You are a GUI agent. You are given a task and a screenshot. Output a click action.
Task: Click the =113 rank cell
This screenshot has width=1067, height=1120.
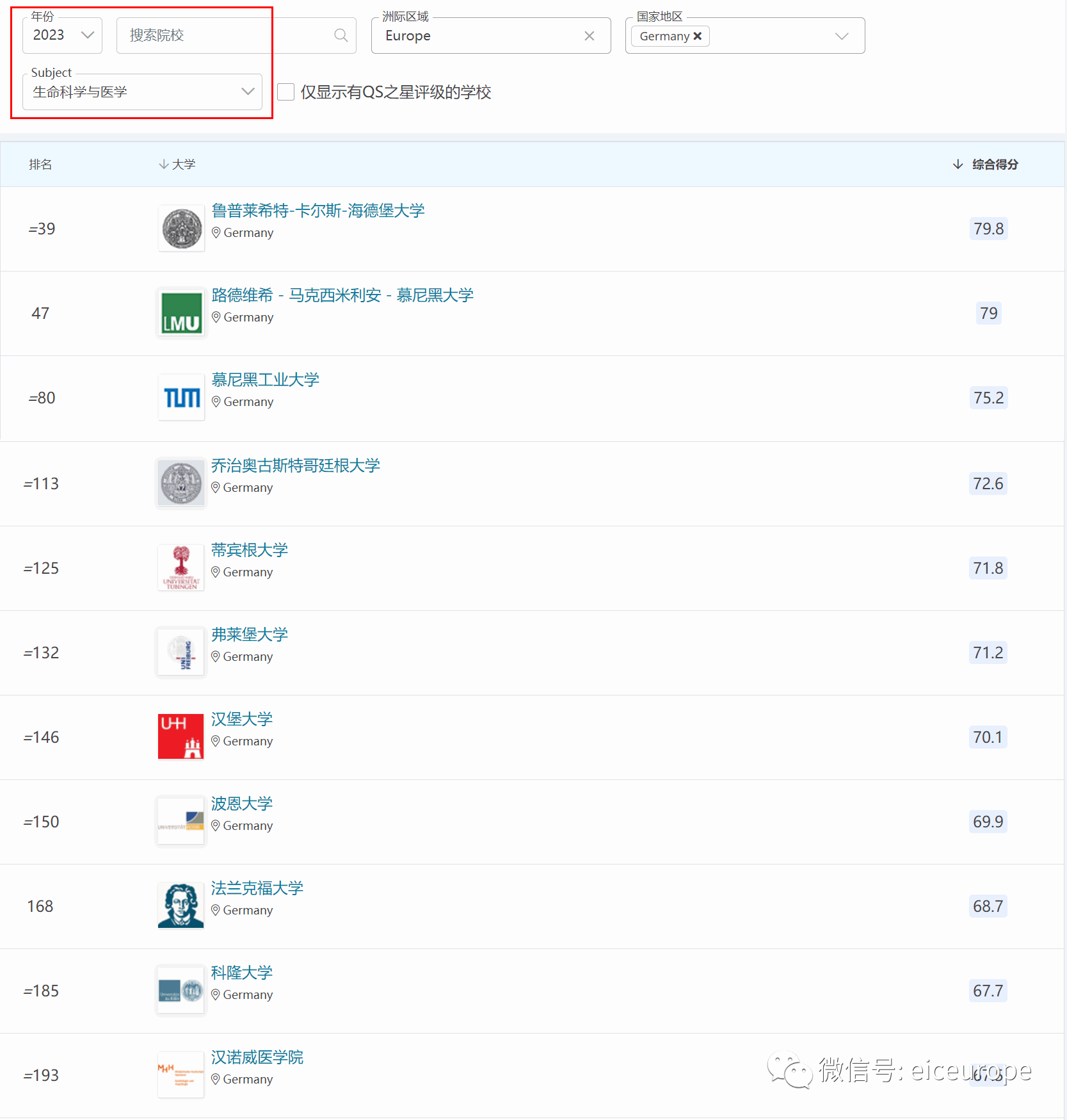[x=41, y=483]
